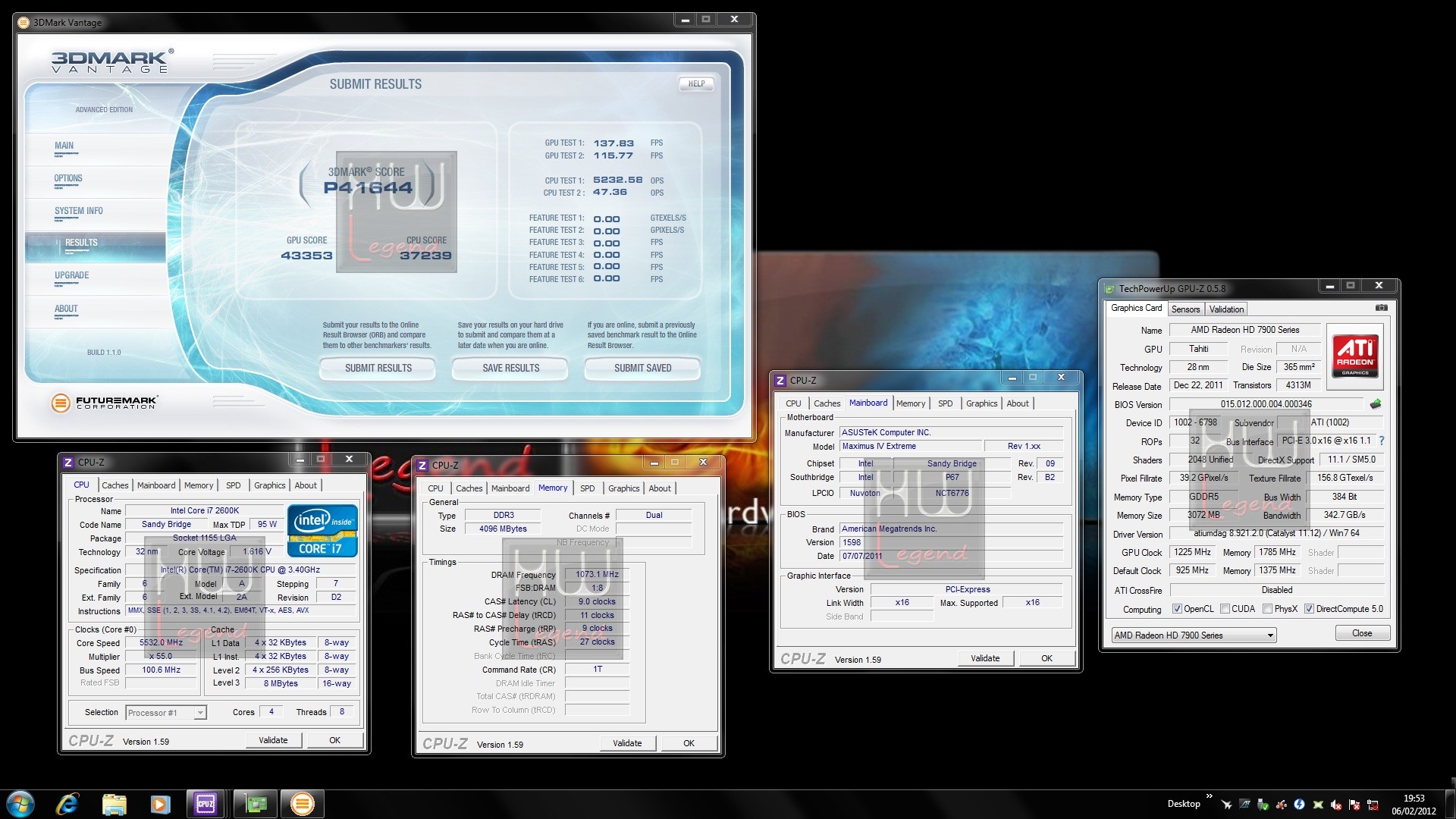Click the ATI Radeon logo in GPU-Z
Viewport: 1456px width, 819px height.
[1355, 356]
